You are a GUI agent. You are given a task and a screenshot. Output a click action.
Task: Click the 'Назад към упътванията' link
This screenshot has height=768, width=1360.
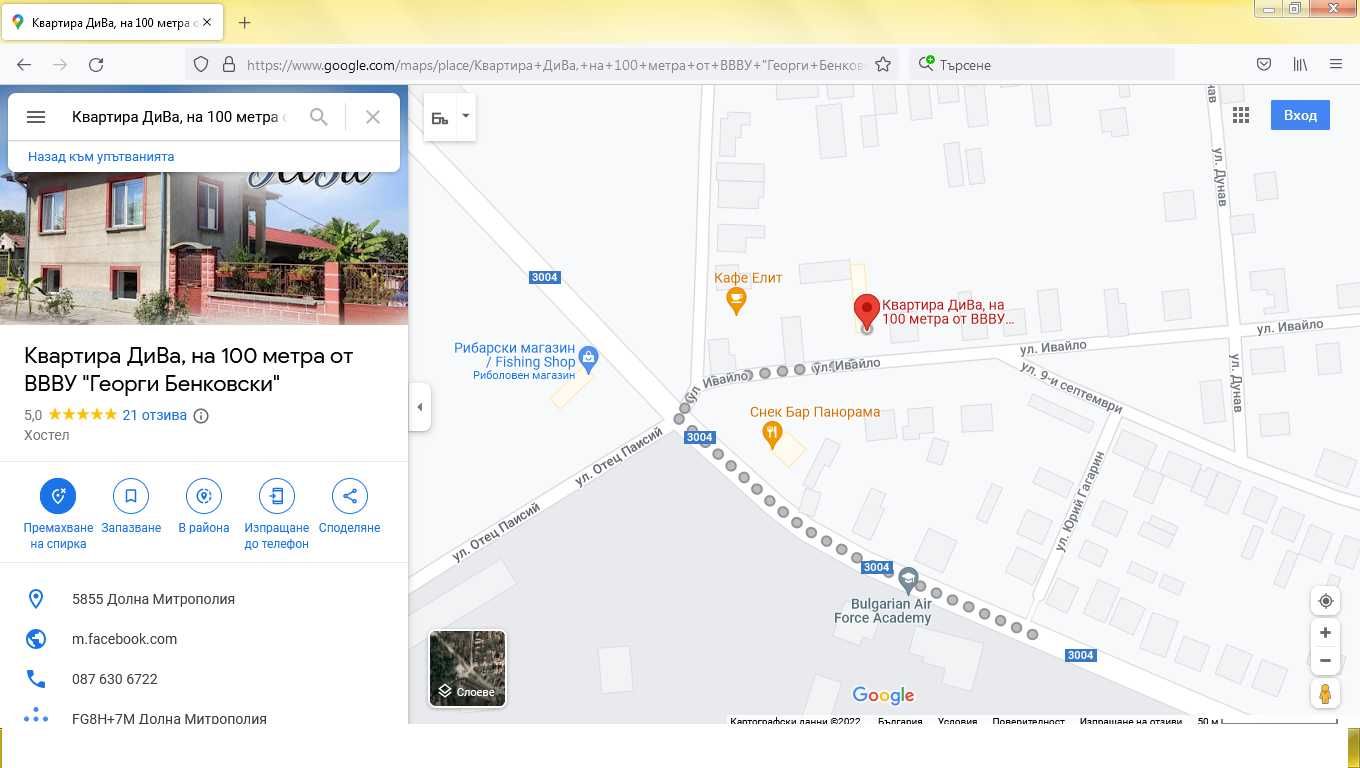(101, 157)
